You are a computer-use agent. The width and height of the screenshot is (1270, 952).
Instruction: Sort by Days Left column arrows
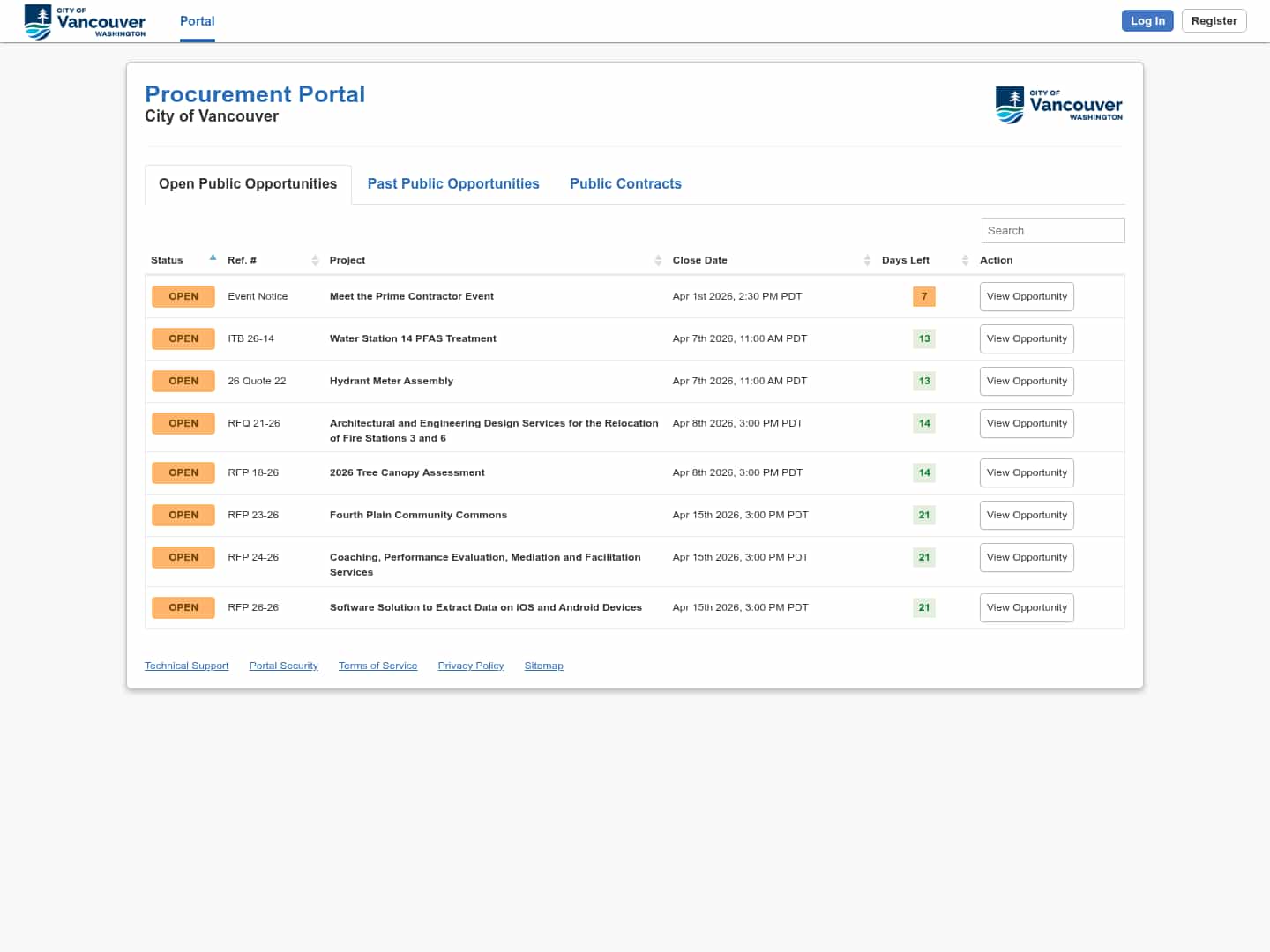965,260
